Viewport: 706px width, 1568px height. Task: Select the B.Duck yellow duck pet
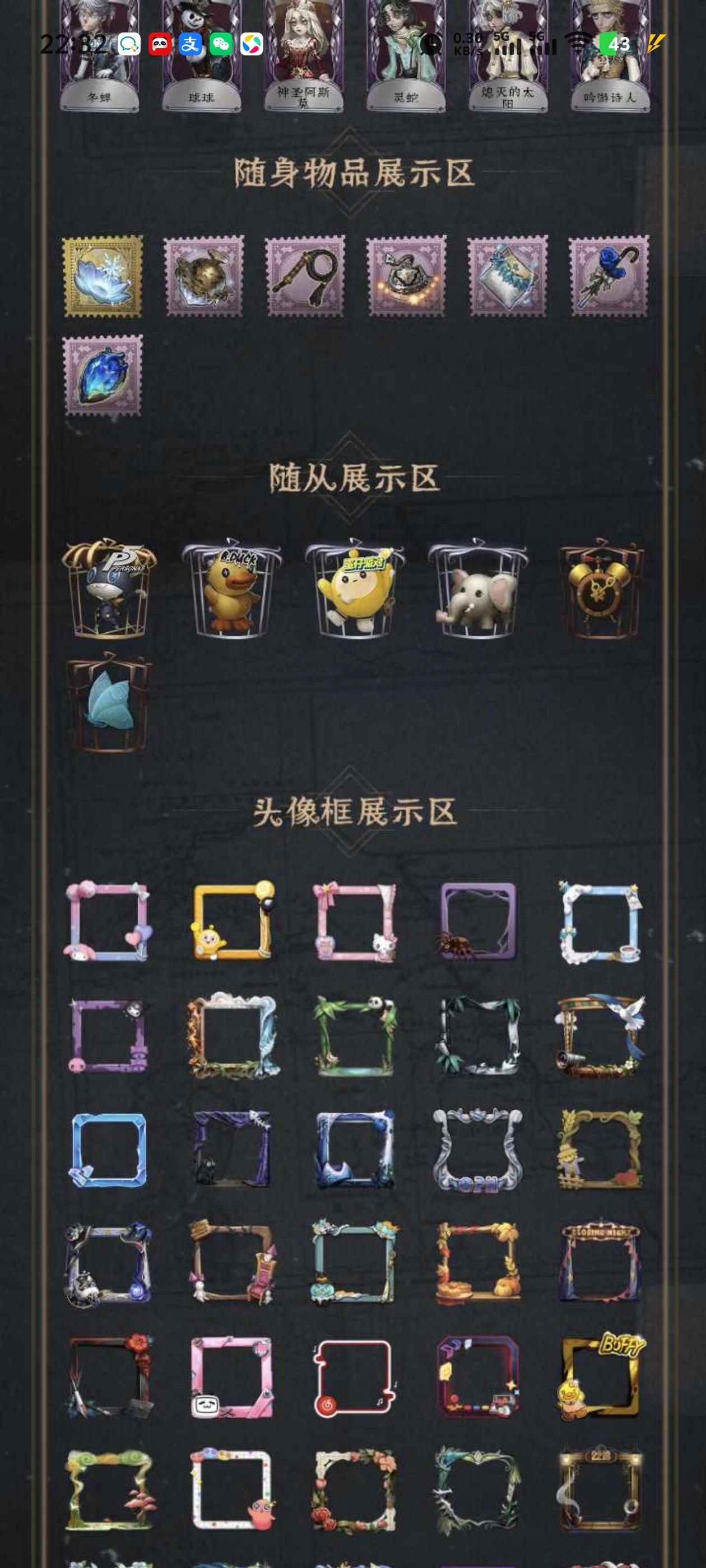[232, 588]
